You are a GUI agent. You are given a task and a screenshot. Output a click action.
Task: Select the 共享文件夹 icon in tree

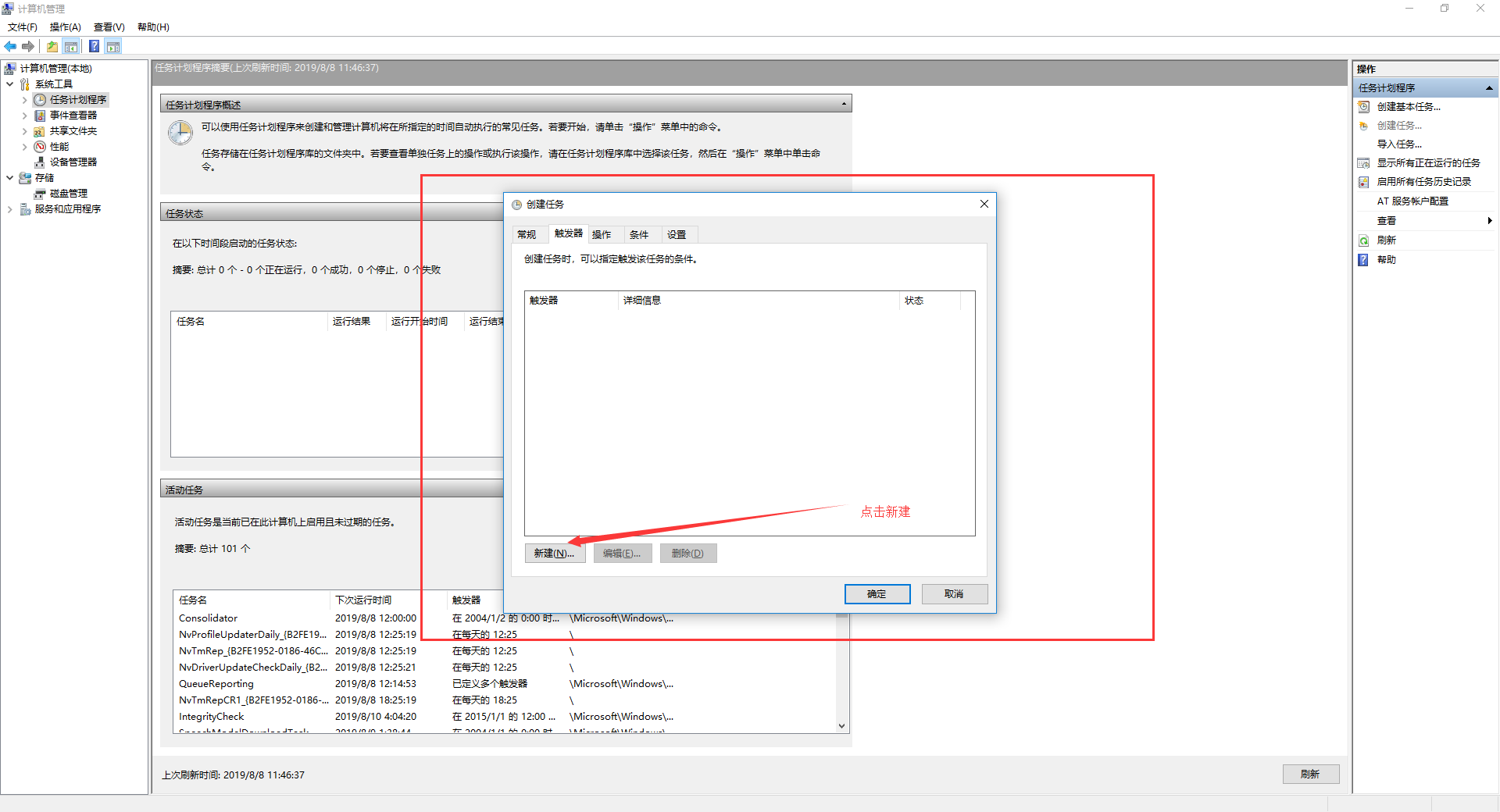click(x=40, y=131)
